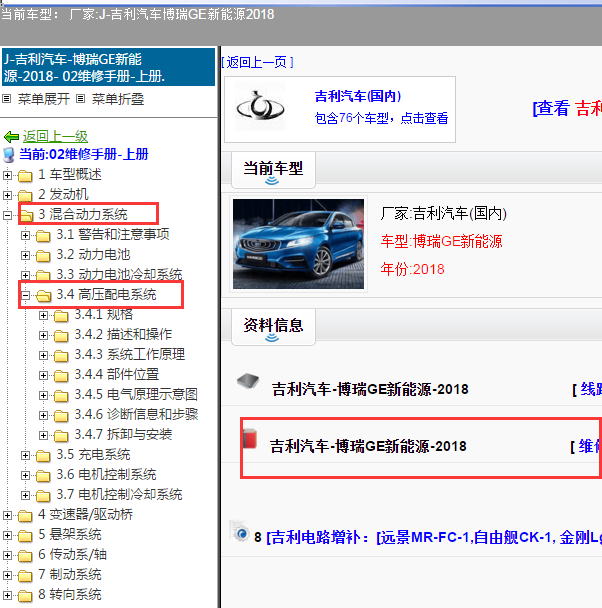Click 厂家:吉利汽车(国内) text
602x608 pixels.
click(x=443, y=213)
